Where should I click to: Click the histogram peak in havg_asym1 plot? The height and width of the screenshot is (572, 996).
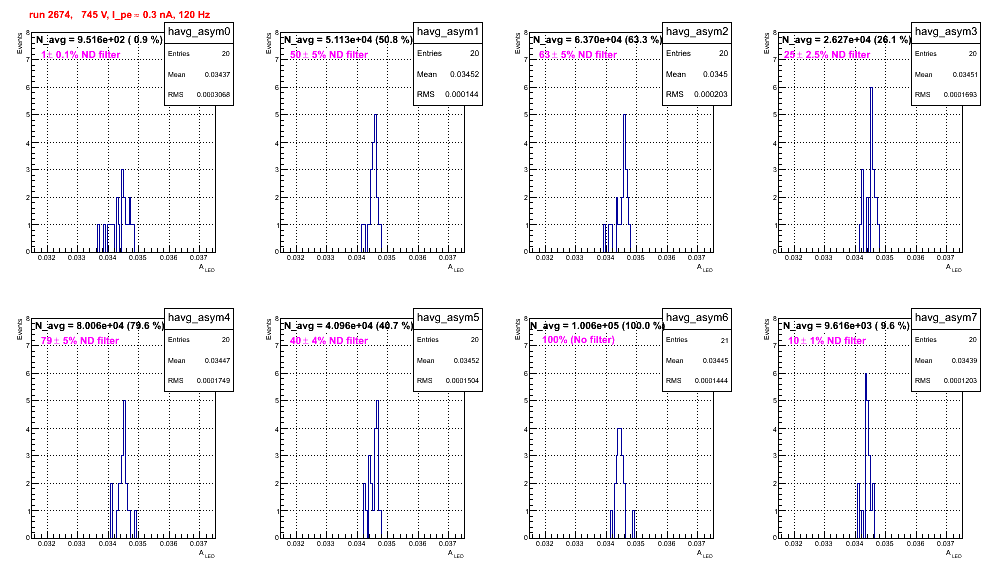[x=375, y=115]
